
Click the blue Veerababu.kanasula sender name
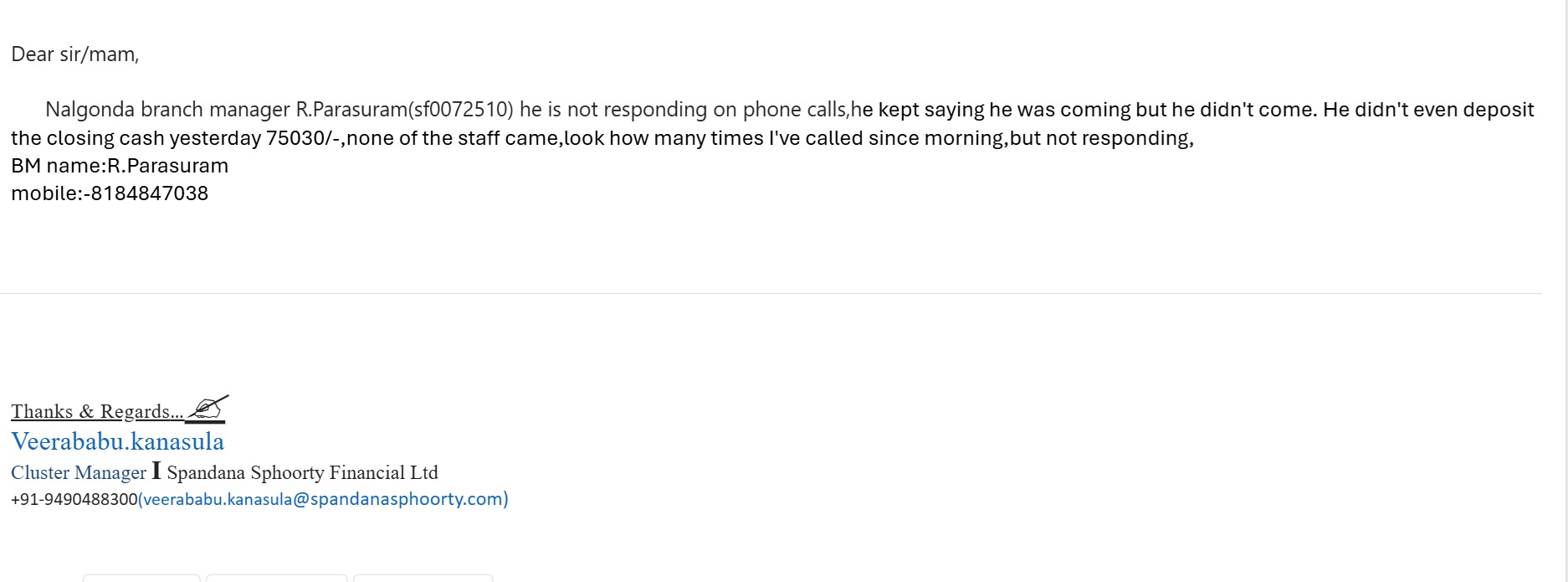(117, 441)
